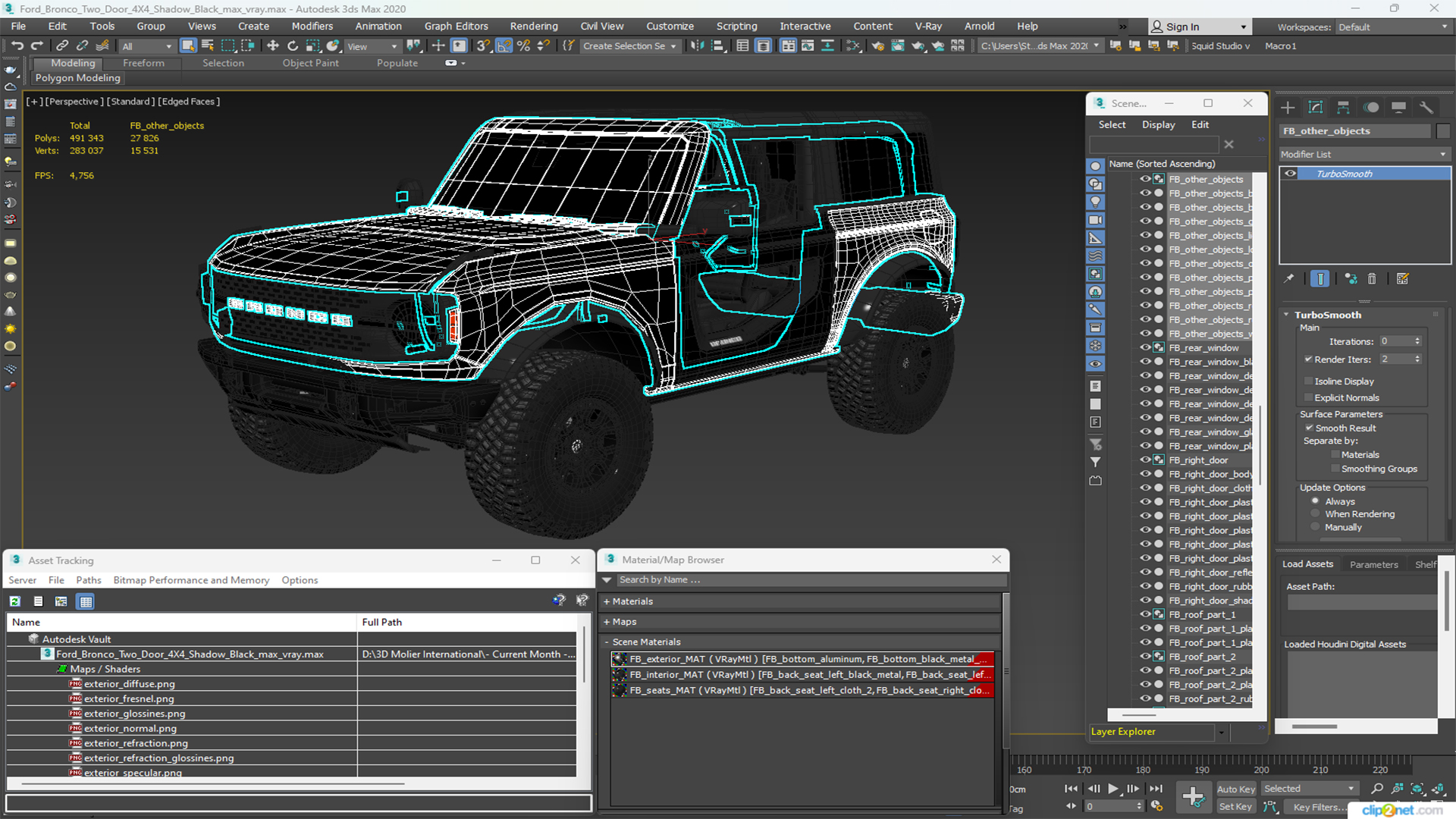
Task: Click the Redo arrow in main toolbar
Action: (36, 46)
